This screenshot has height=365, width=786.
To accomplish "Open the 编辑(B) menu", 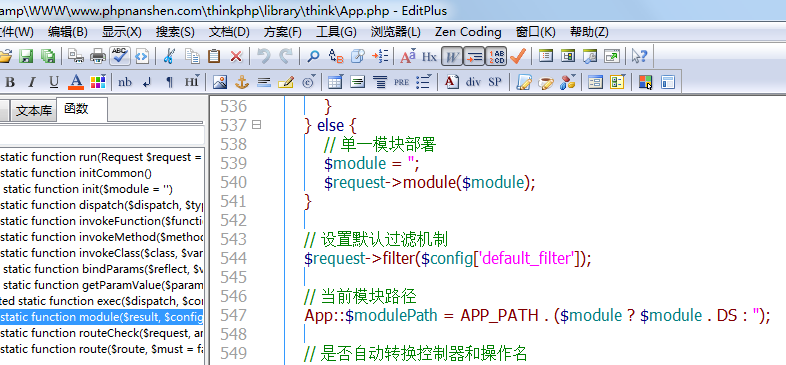I will point(68,32).
